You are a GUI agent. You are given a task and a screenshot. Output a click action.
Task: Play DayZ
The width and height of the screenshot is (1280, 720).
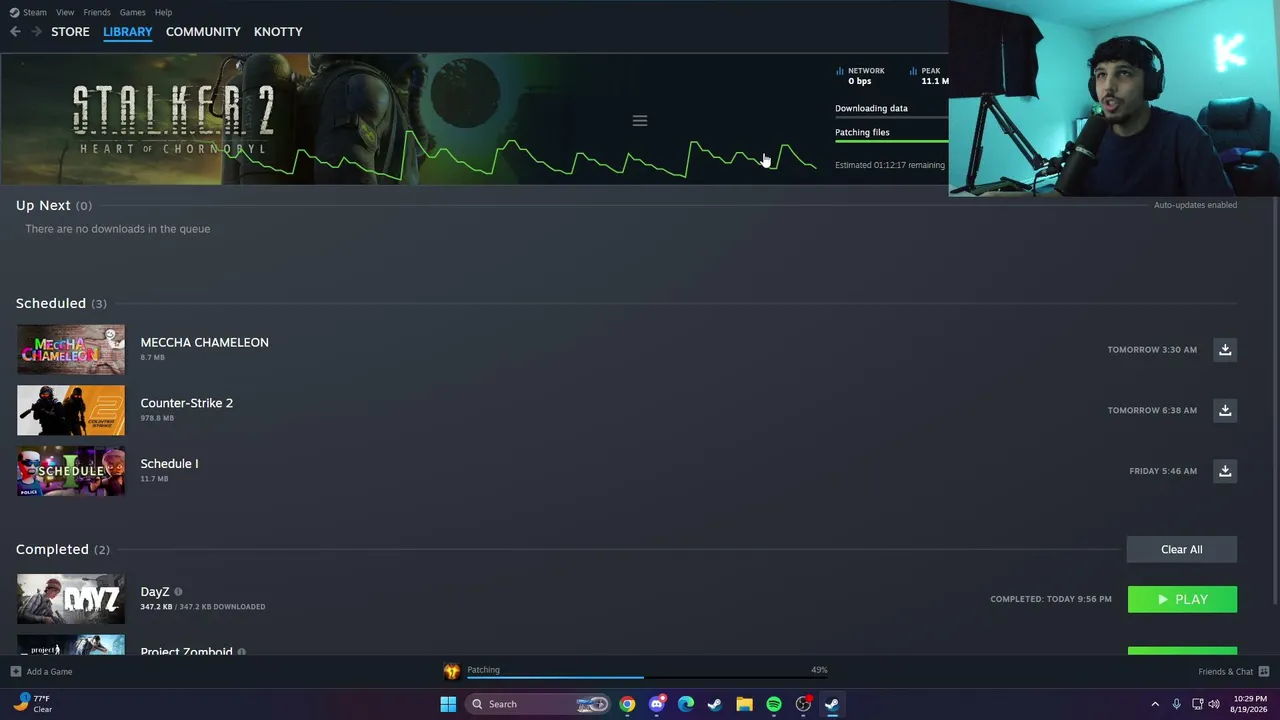1182,599
